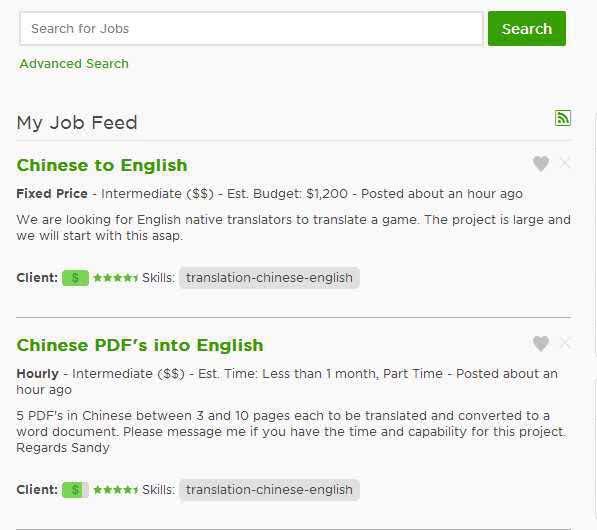Open the Chinese PDF's into English job title
Screen dimensions: 597x530
click(140, 345)
